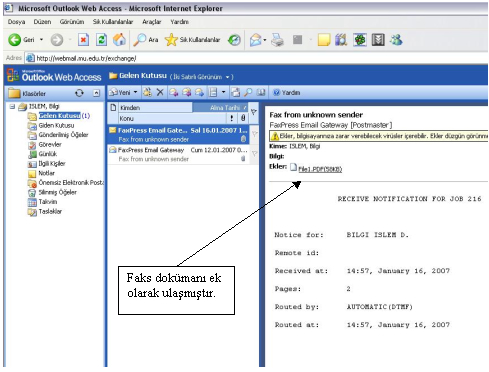
Task: Click the Reply All icon in OWA toolbar
Action: click(186, 92)
